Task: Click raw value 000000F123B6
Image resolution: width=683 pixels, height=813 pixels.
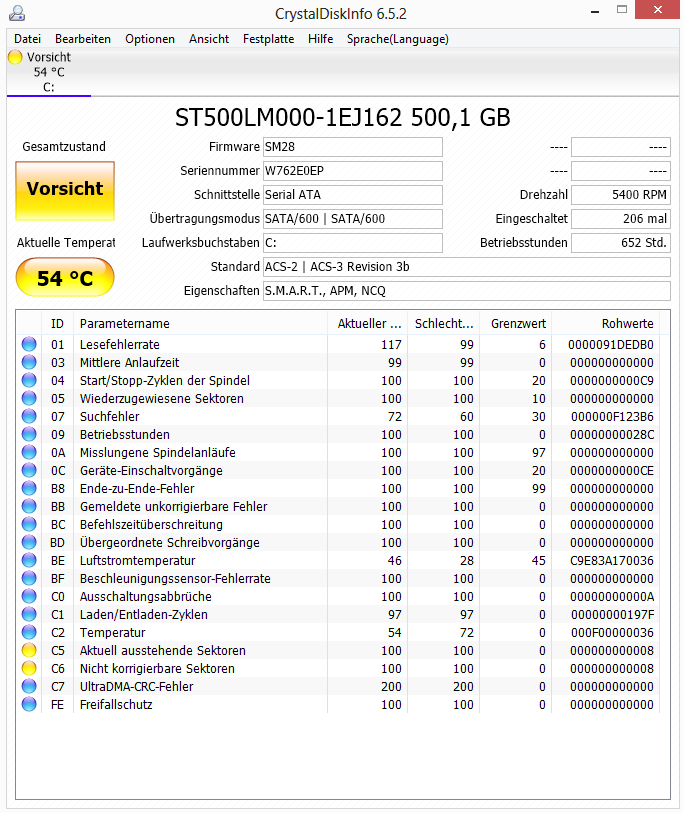Action: coord(612,416)
